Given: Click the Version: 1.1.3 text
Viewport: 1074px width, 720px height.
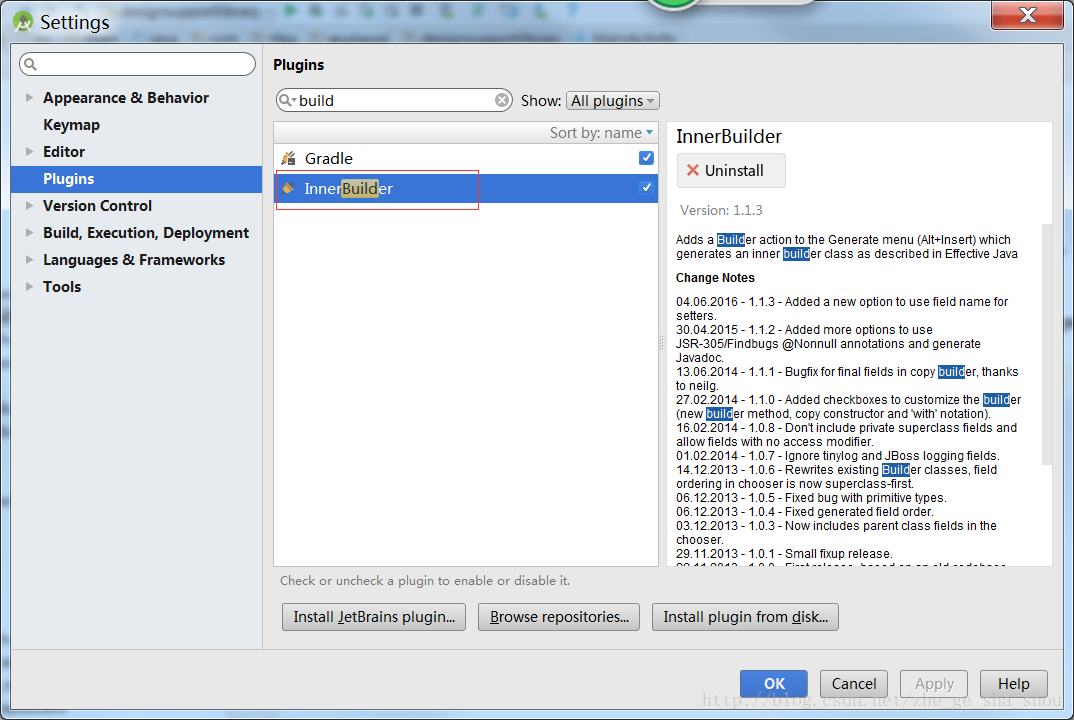Looking at the screenshot, I should coord(721,210).
